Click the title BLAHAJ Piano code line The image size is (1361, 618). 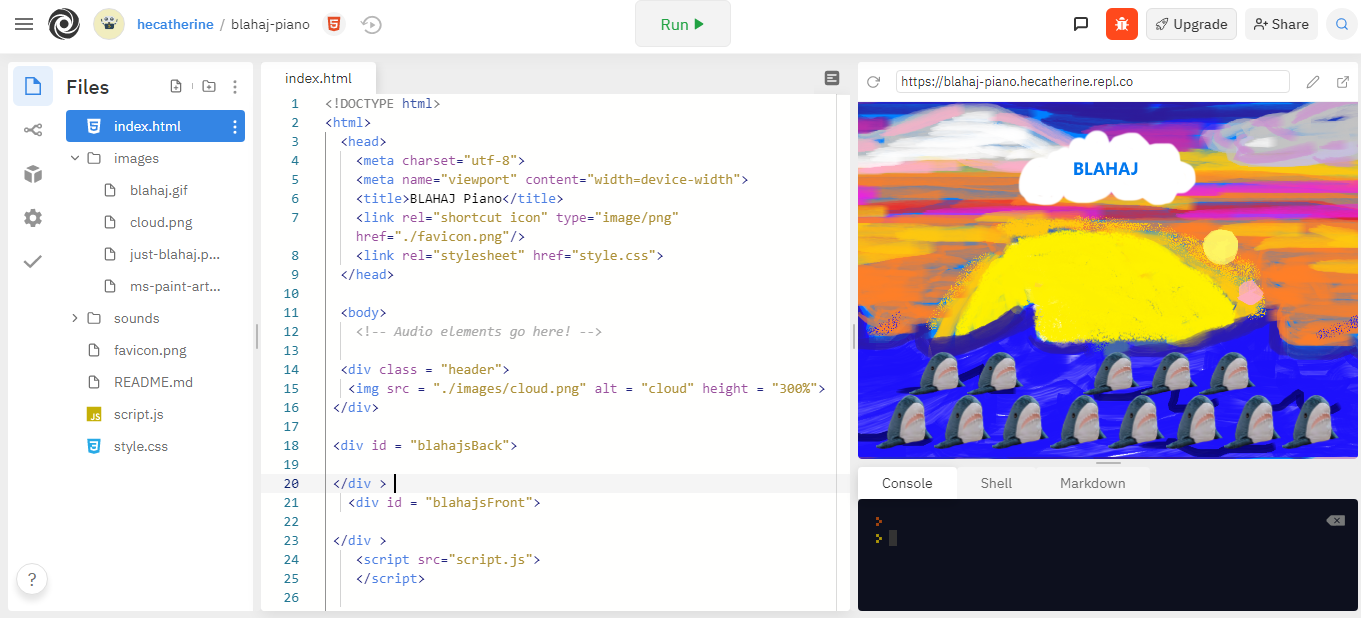point(459,198)
